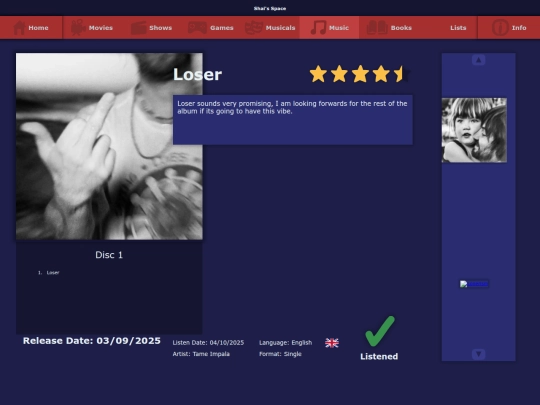Click "Release Date: 03/09/2025" text

coord(92,341)
